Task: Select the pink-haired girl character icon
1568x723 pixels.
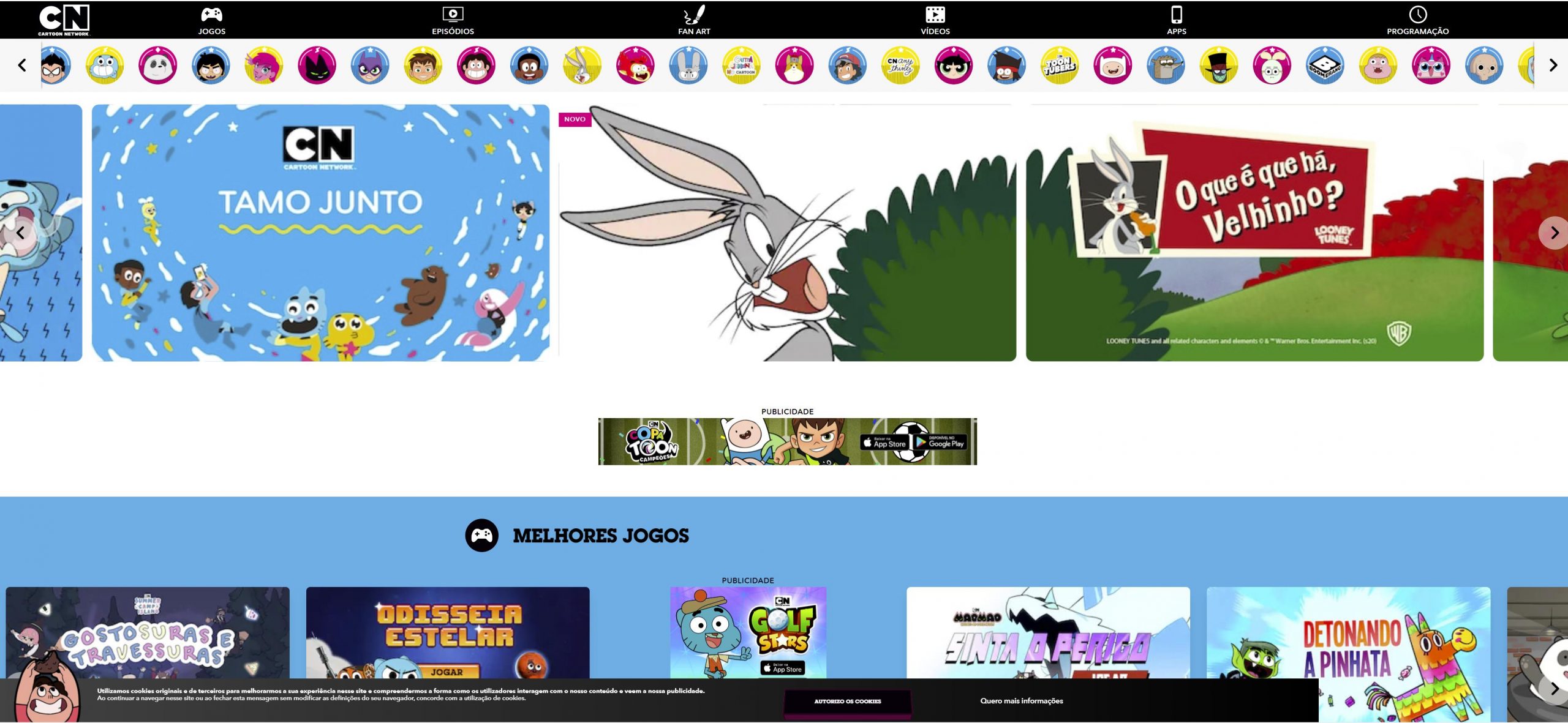Action: (264, 65)
